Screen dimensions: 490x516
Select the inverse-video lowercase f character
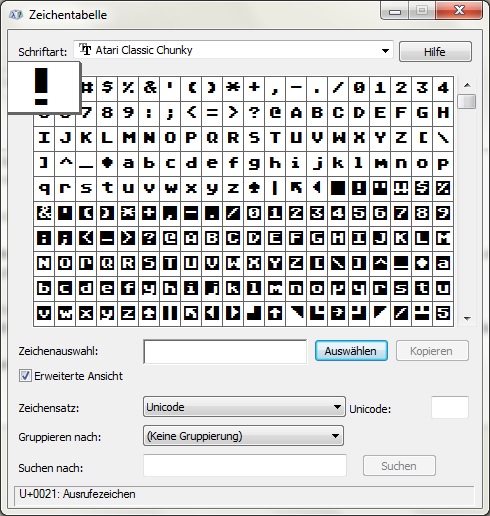128,288
